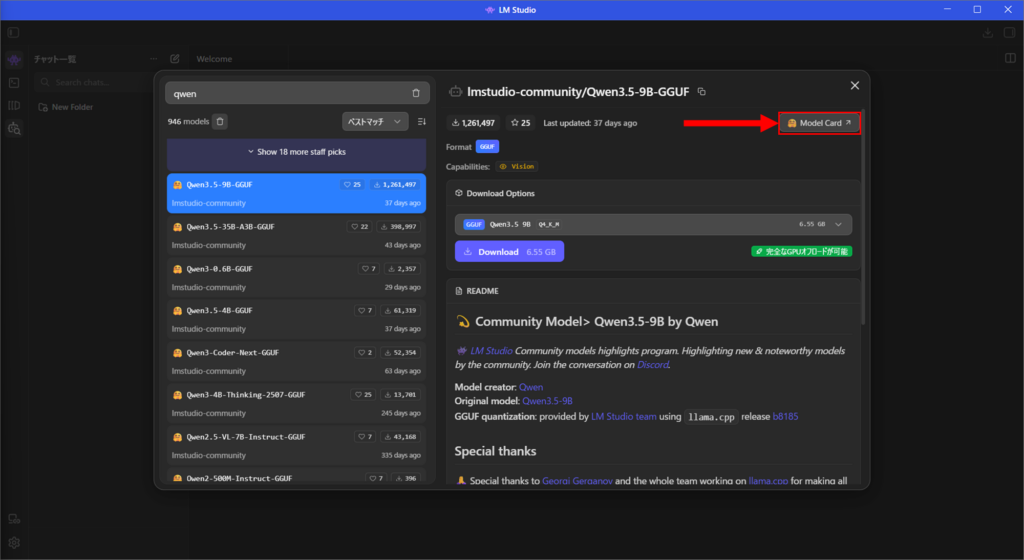
Task: Open the Model Card link
Action: (819, 123)
